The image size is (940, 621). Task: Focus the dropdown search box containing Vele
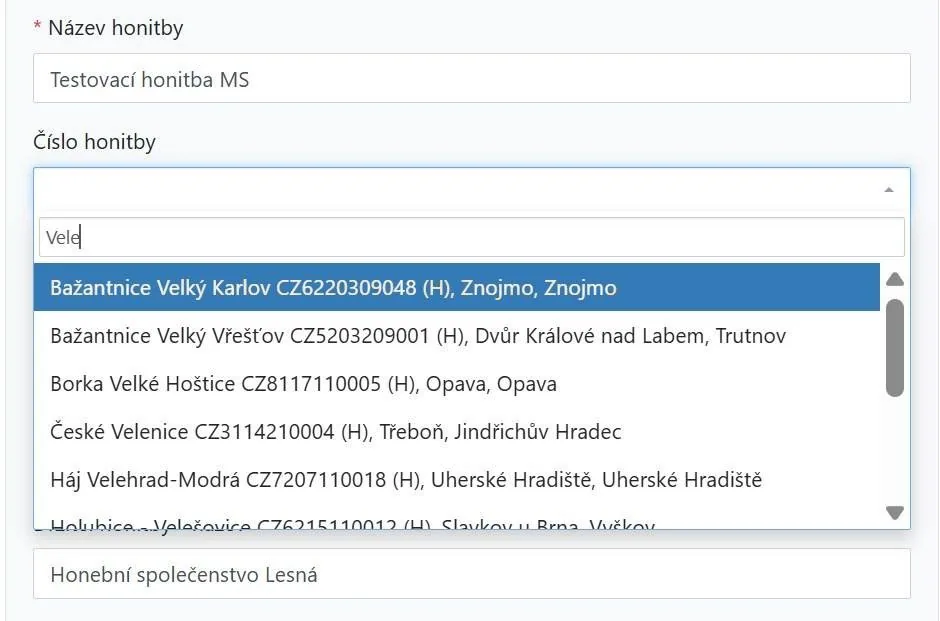pos(472,237)
